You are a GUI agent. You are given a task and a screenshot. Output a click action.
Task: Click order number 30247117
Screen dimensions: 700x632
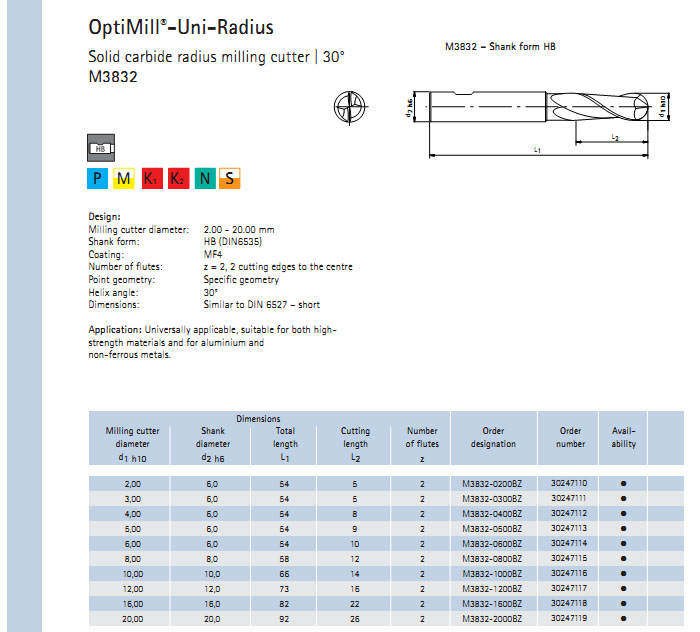tap(569, 589)
